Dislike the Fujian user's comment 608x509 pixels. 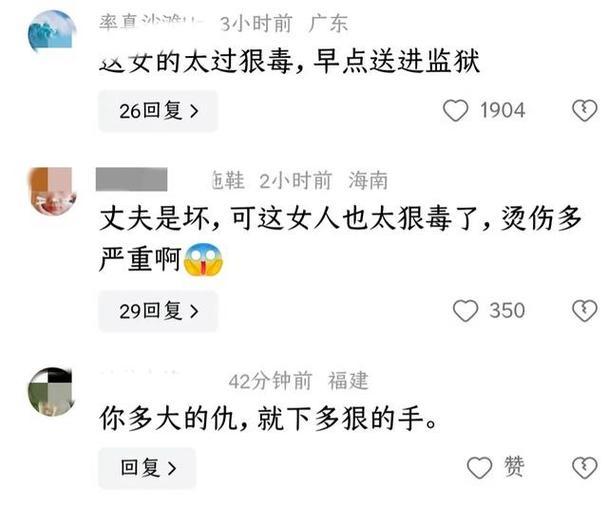tap(584, 468)
